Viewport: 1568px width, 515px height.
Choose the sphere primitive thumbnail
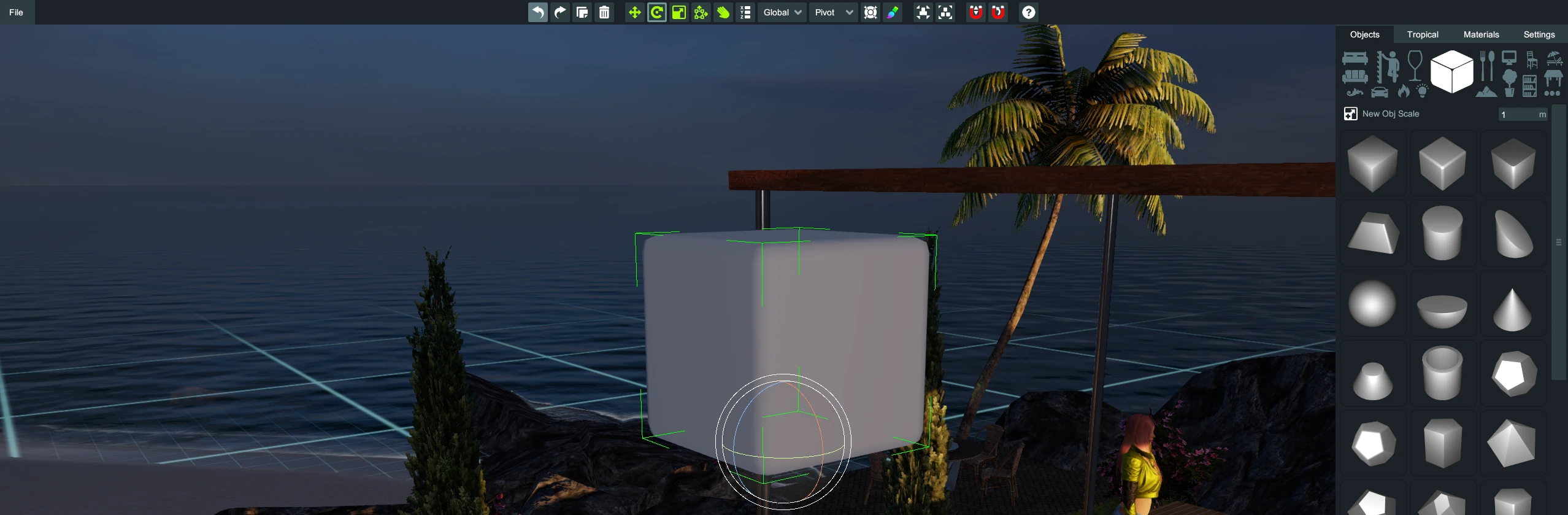[x=1372, y=303]
